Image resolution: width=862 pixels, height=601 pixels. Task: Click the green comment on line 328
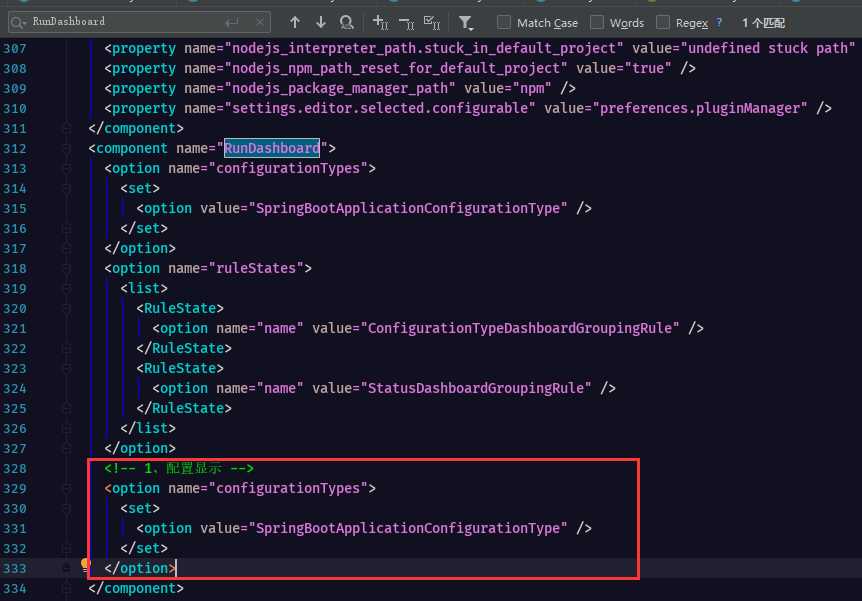click(179, 468)
